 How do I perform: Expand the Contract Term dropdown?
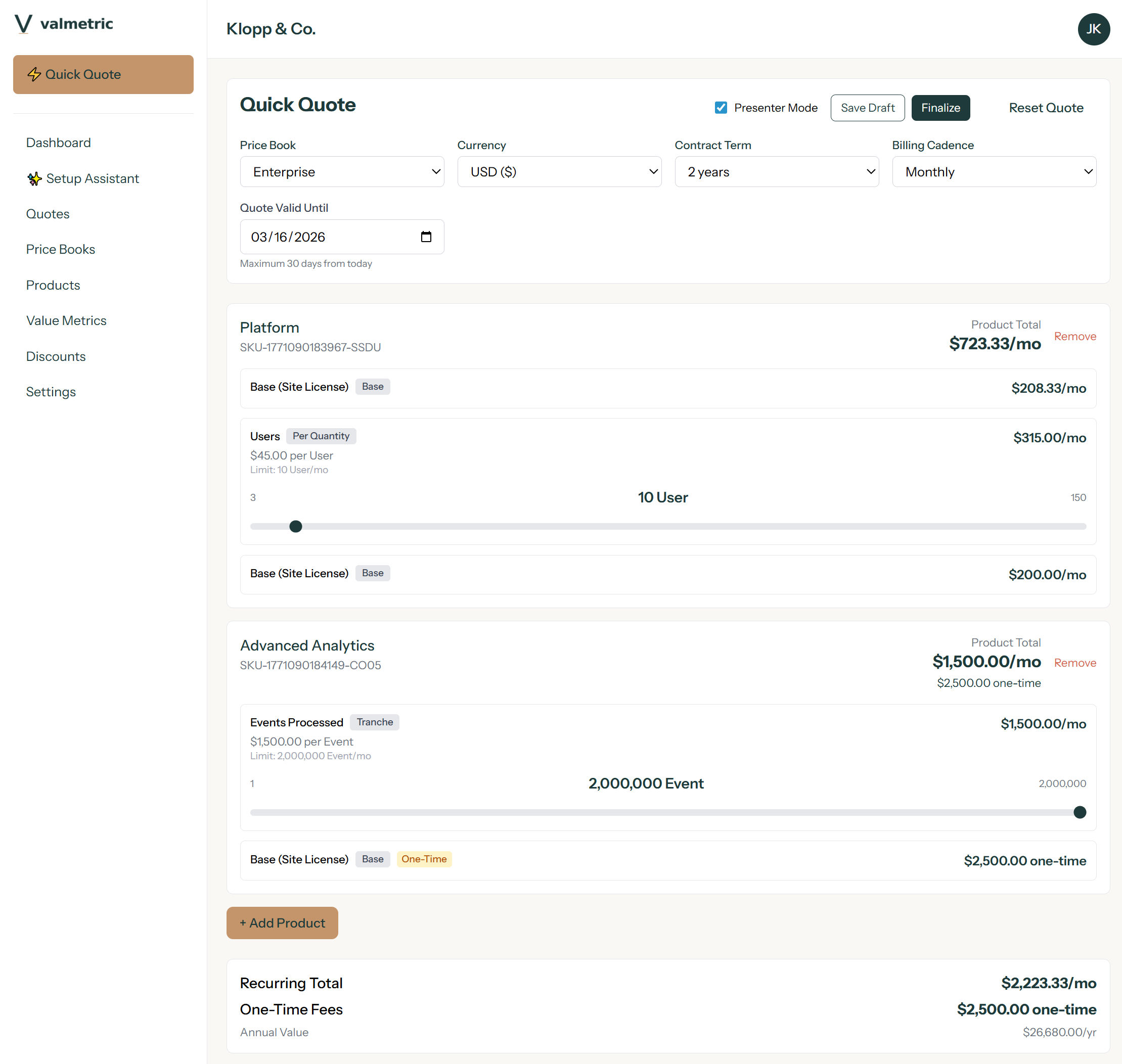coord(777,171)
